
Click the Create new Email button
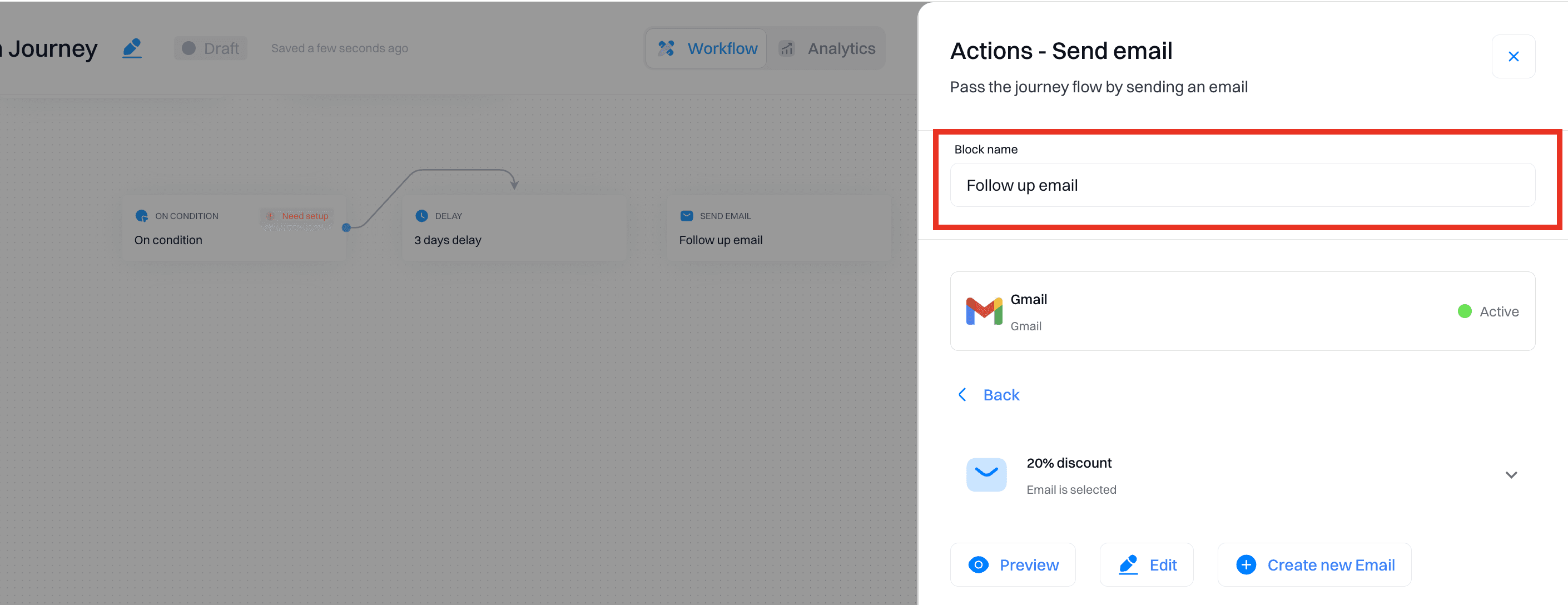[x=1314, y=564]
